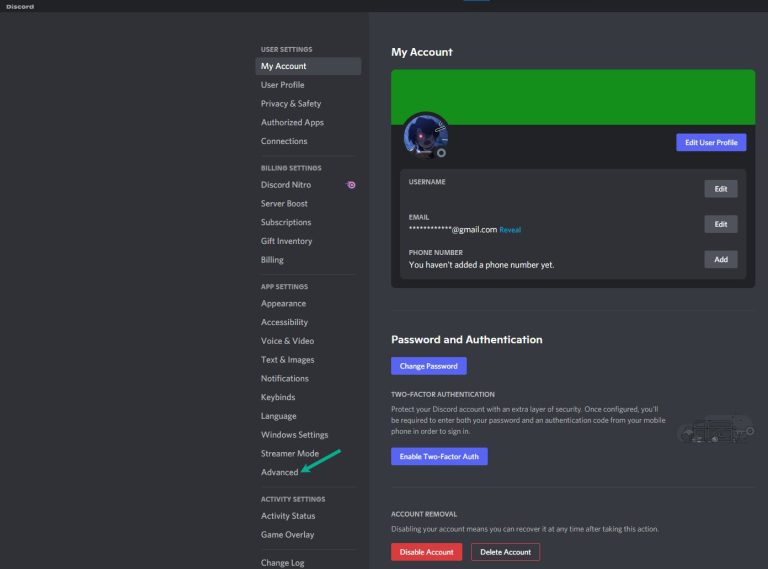Go to Streamer Mode settings
768x569 pixels.
coord(289,453)
